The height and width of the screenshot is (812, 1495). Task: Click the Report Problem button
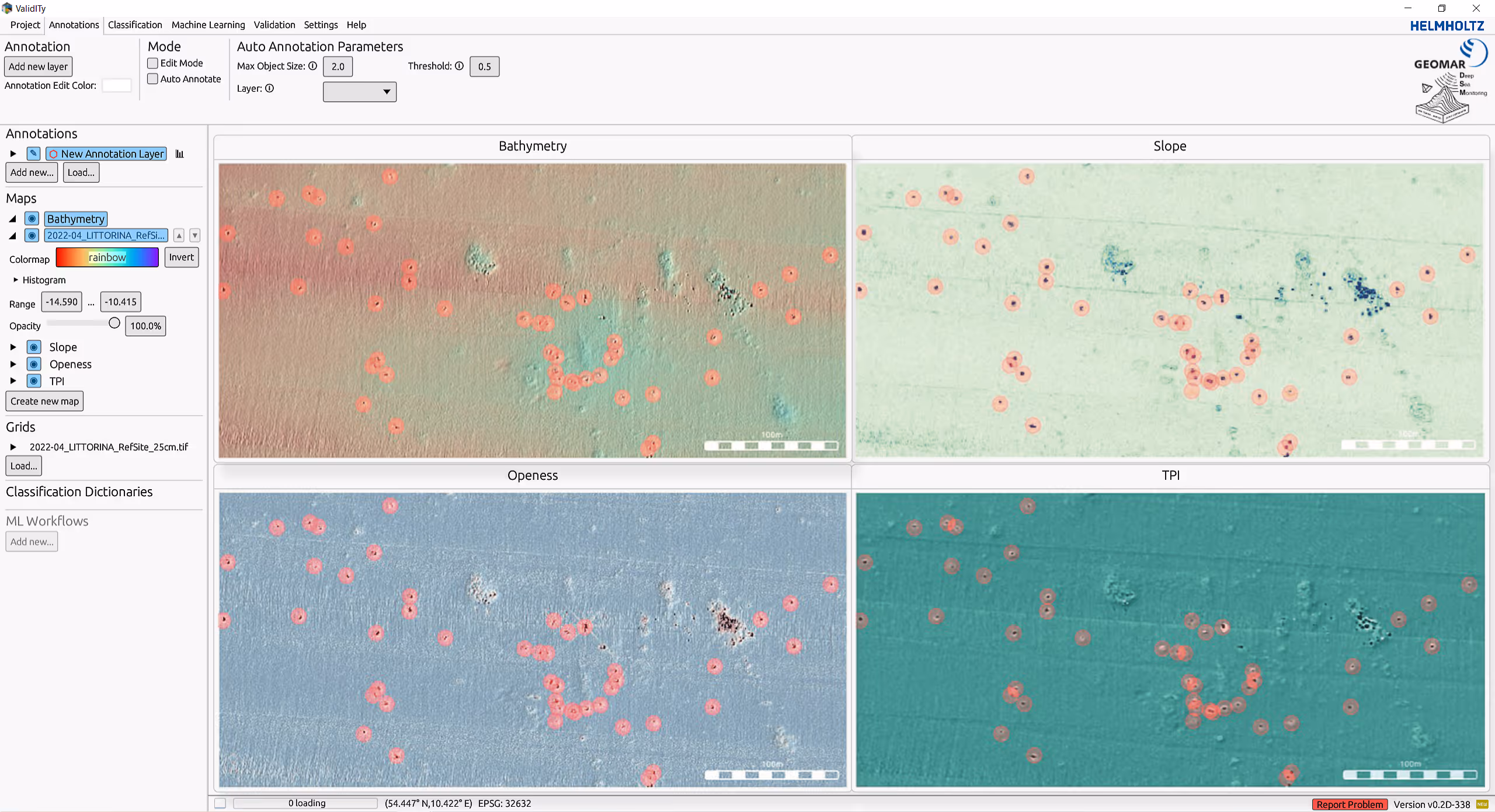click(1349, 804)
